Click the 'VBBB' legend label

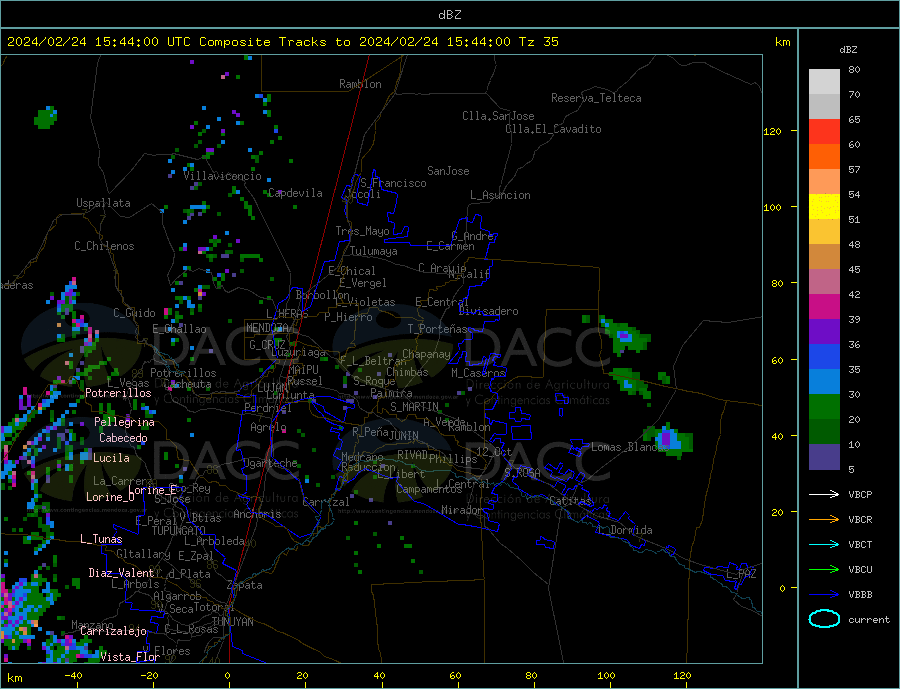point(860,594)
